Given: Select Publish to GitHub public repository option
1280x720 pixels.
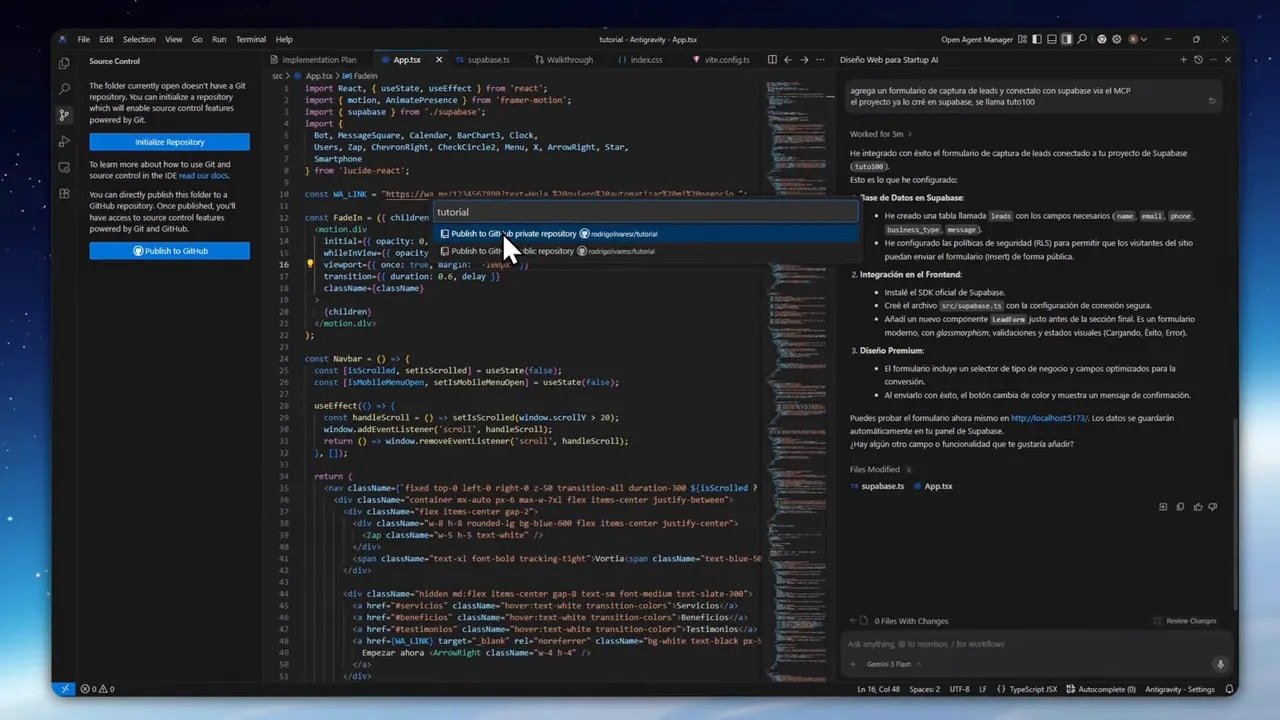Looking at the screenshot, I should 647,251.
